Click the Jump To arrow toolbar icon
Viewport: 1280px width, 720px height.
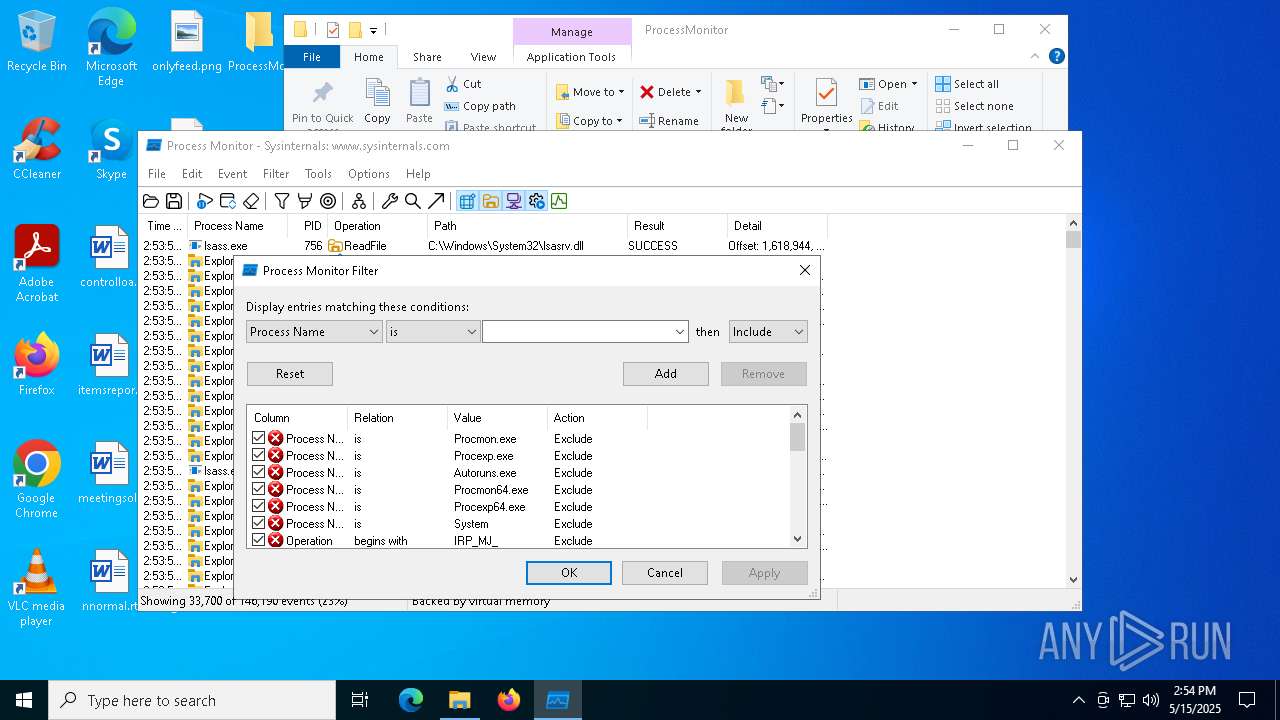pos(436,201)
